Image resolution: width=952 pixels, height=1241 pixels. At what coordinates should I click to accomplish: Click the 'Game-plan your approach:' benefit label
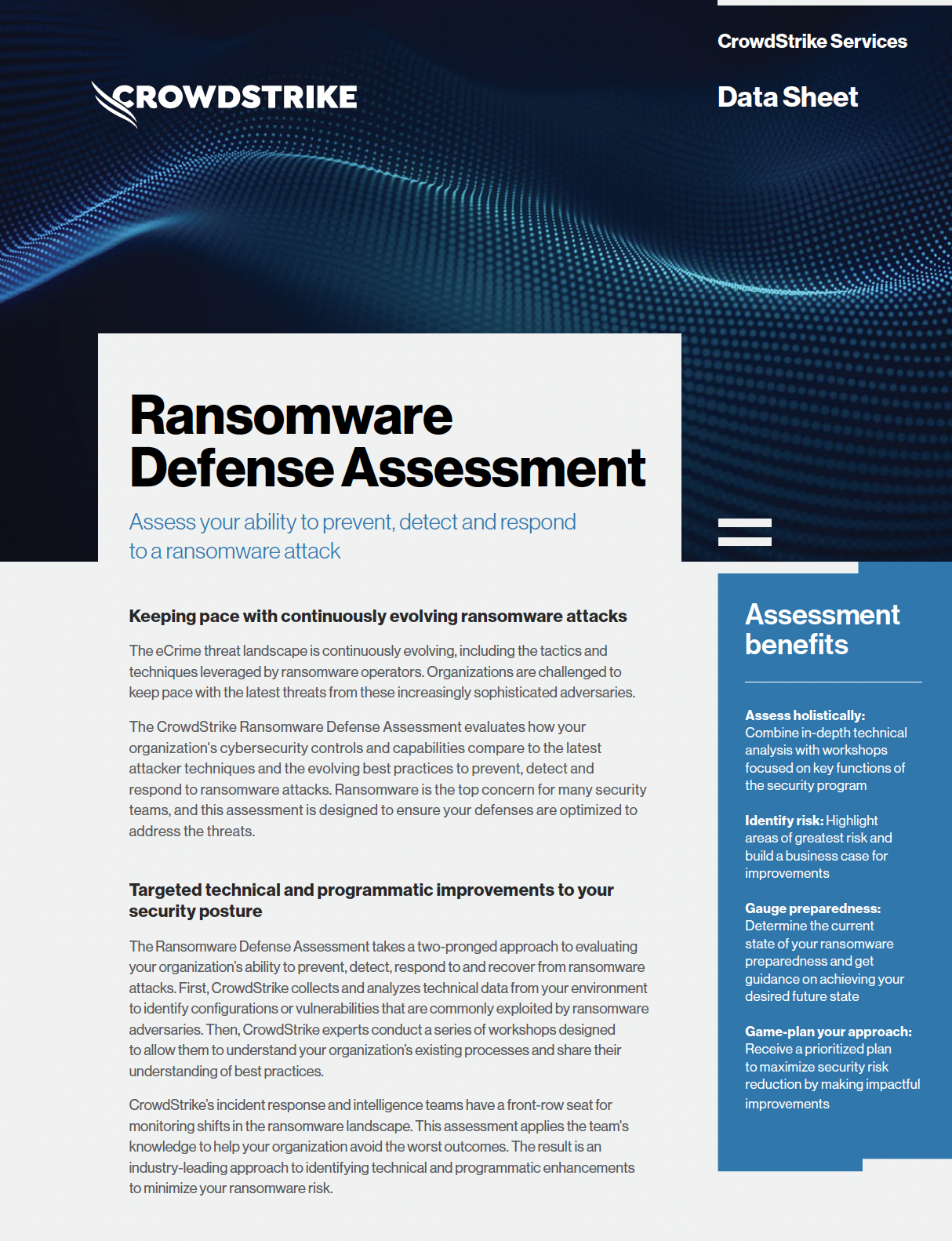tap(828, 1032)
